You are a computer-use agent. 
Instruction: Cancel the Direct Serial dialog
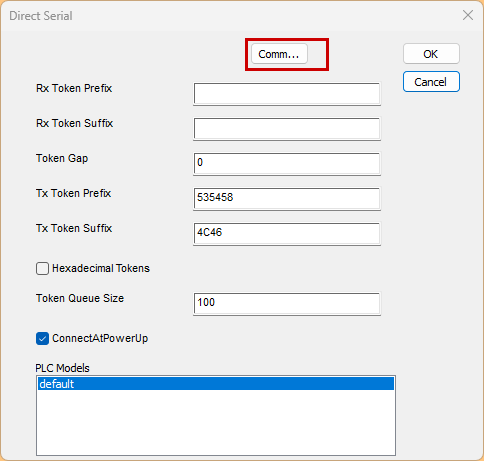[431, 82]
